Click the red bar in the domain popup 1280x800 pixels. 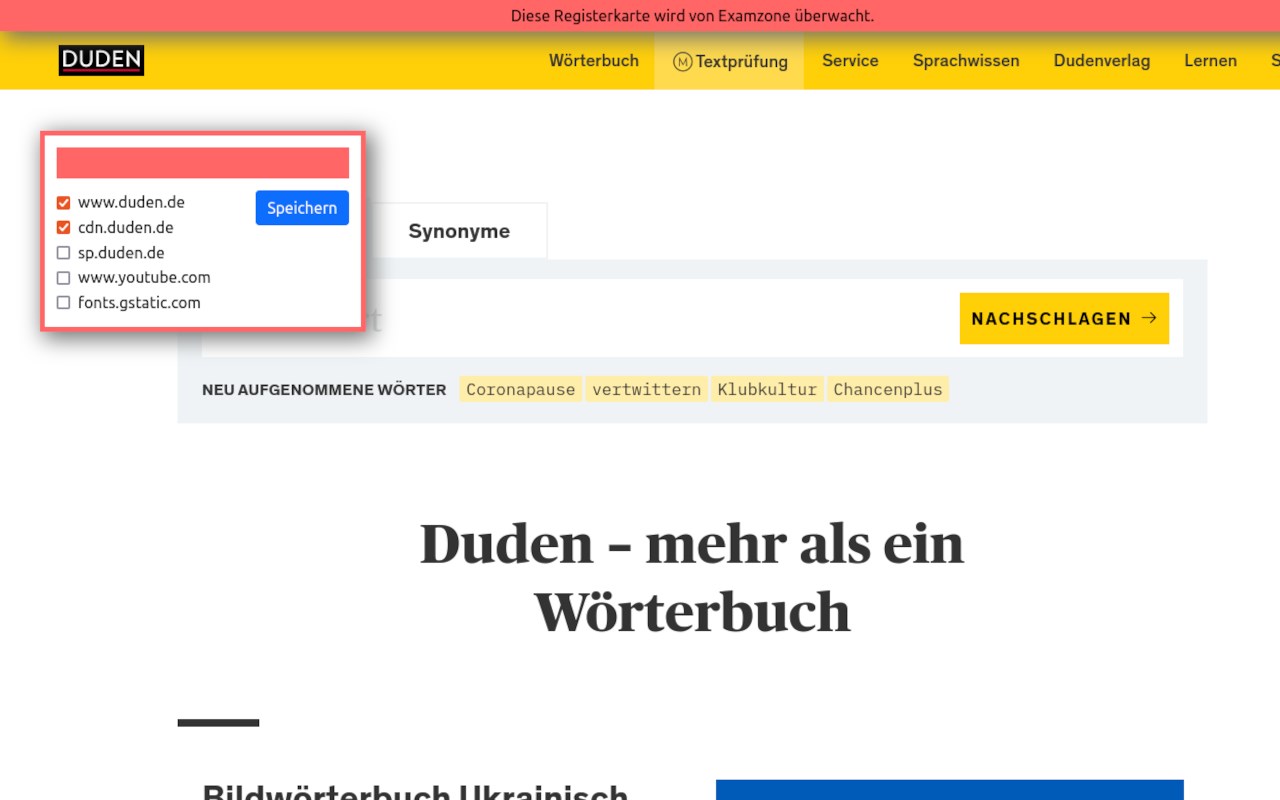(203, 163)
